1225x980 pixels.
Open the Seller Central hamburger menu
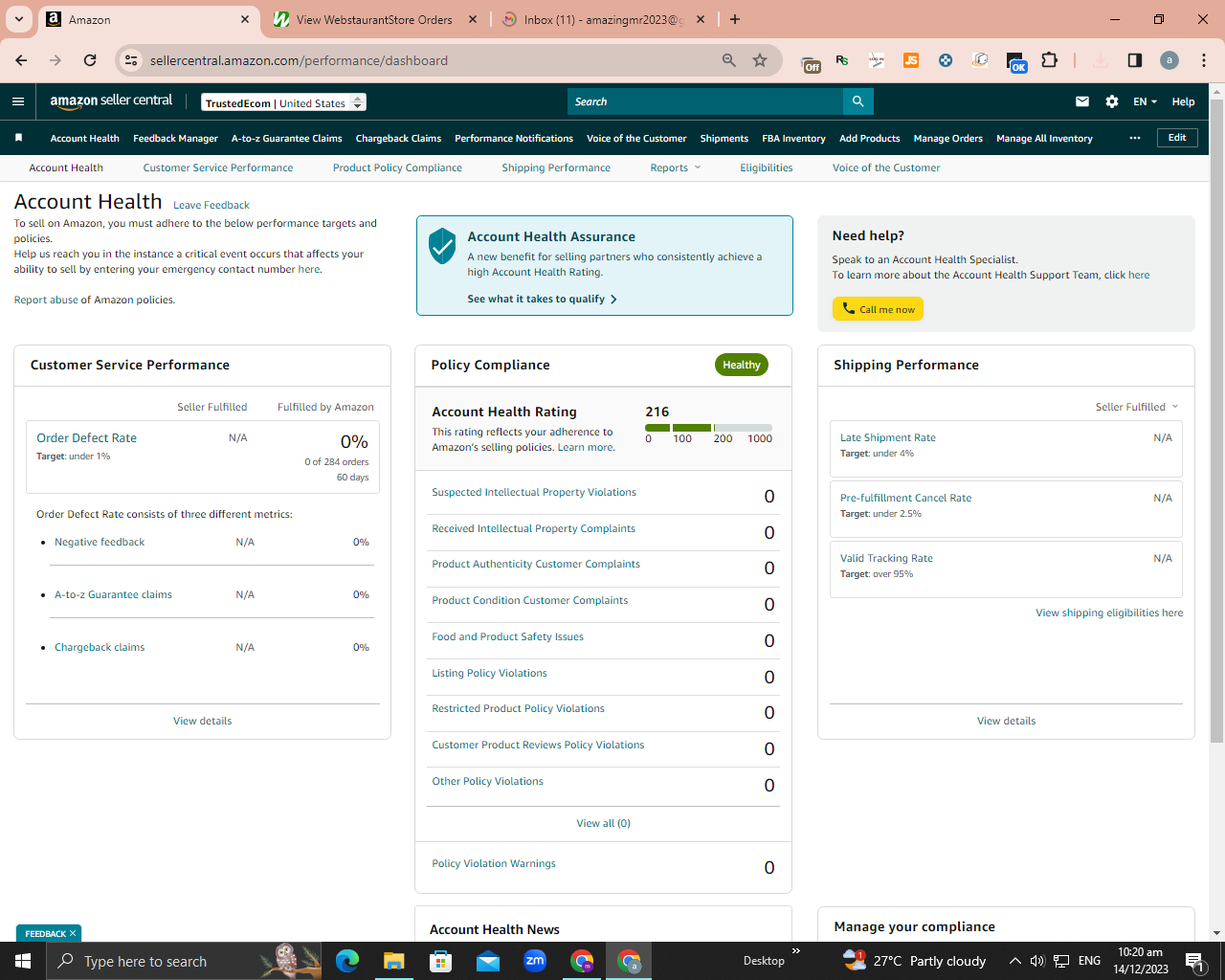click(x=18, y=101)
